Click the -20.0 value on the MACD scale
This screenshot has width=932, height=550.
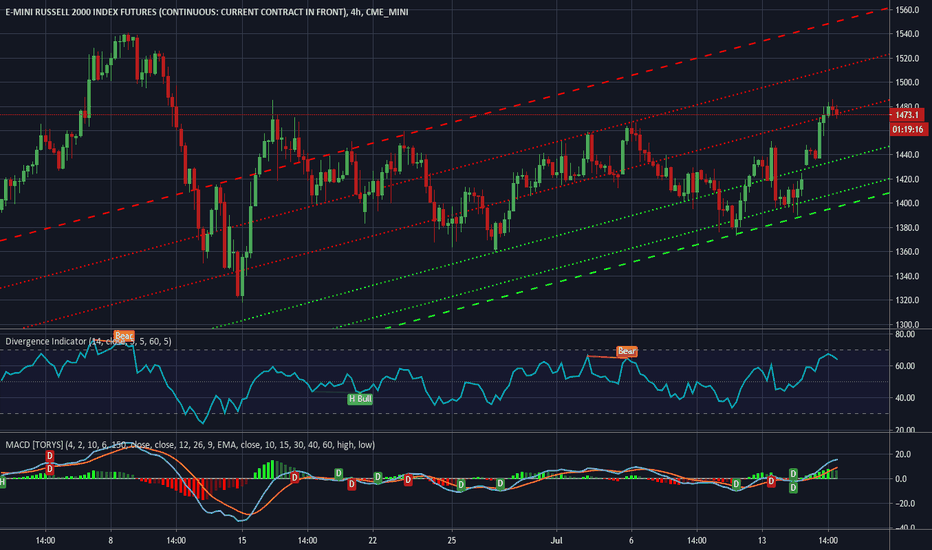[x=904, y=504]
